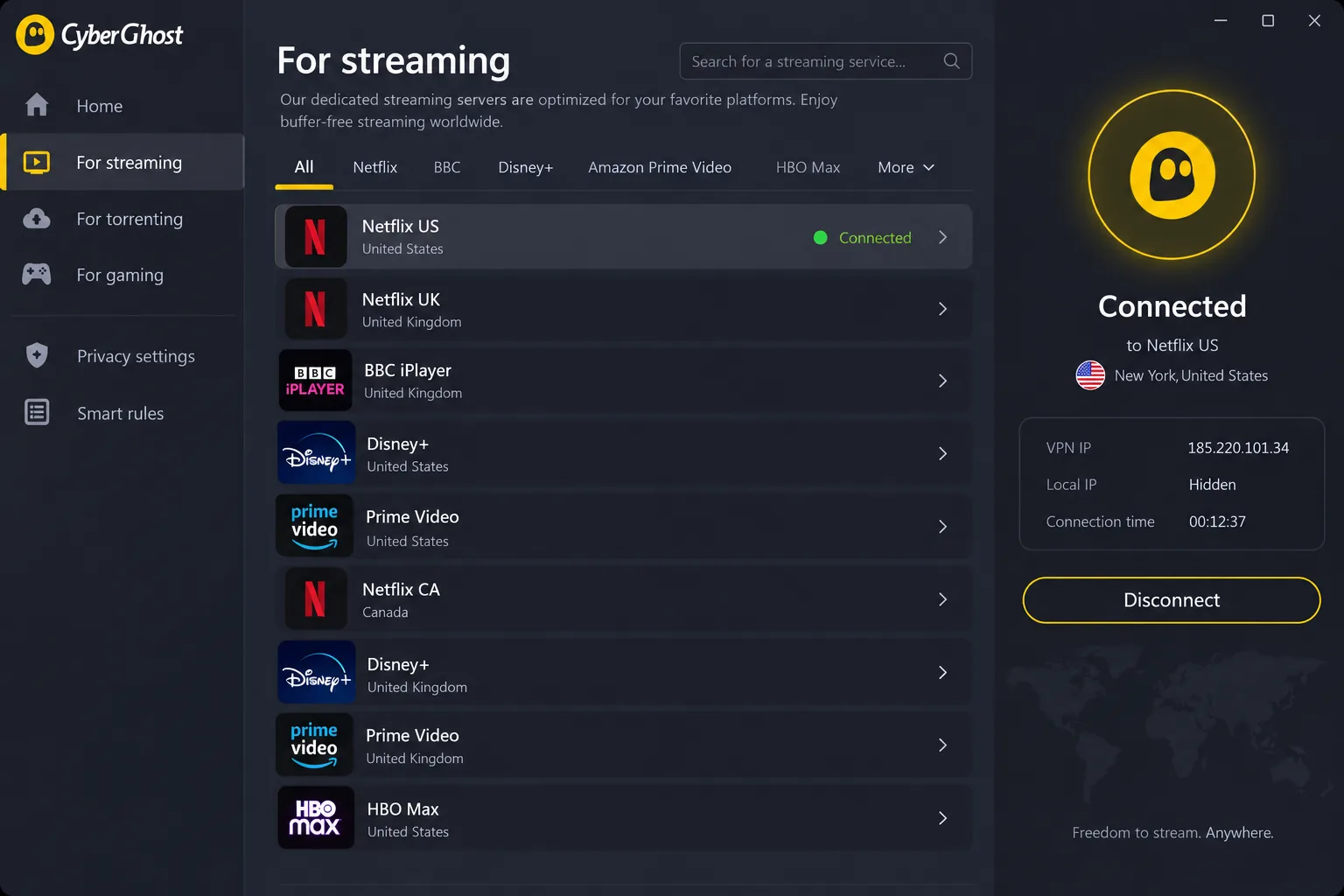Click the Disconnect button
This screenshot has width=1344, height=896.
coord(1172,600)
